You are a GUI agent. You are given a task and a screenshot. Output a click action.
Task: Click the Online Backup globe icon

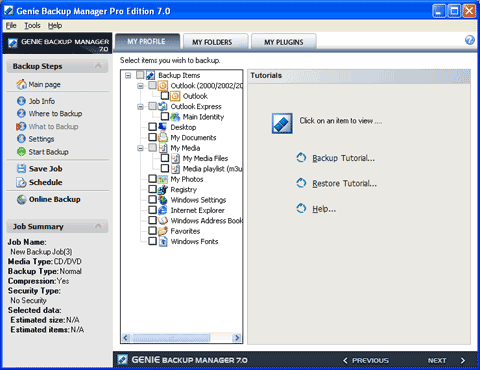(22, 199)
